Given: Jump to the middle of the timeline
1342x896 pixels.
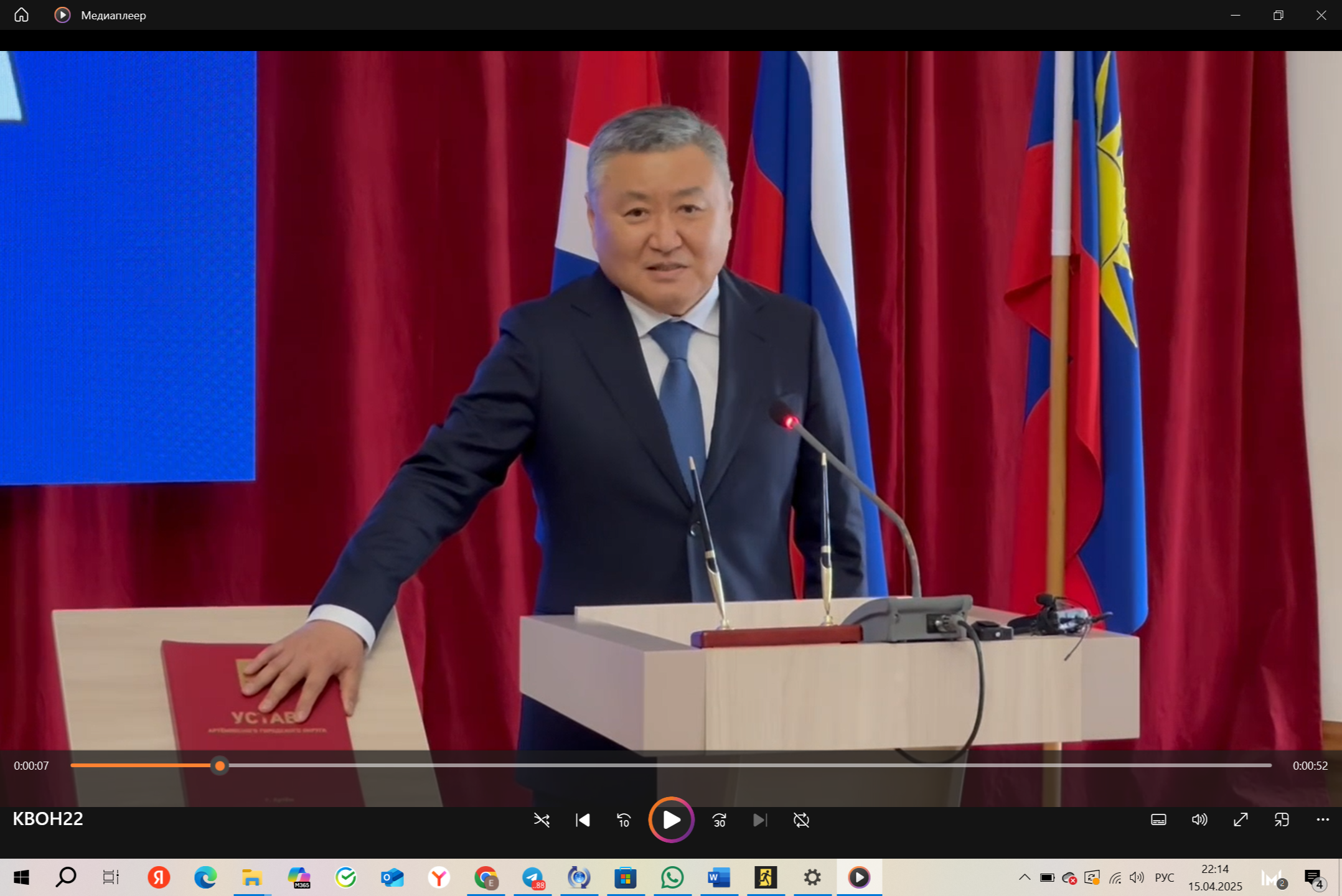Looking at the screenshot, I should coord(671,765).
